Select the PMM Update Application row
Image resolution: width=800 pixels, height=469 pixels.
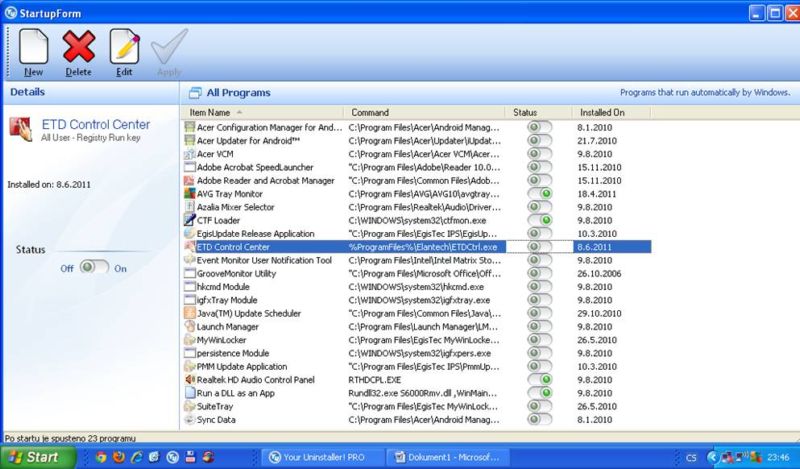pyautogui.click(x=416, y=366)
